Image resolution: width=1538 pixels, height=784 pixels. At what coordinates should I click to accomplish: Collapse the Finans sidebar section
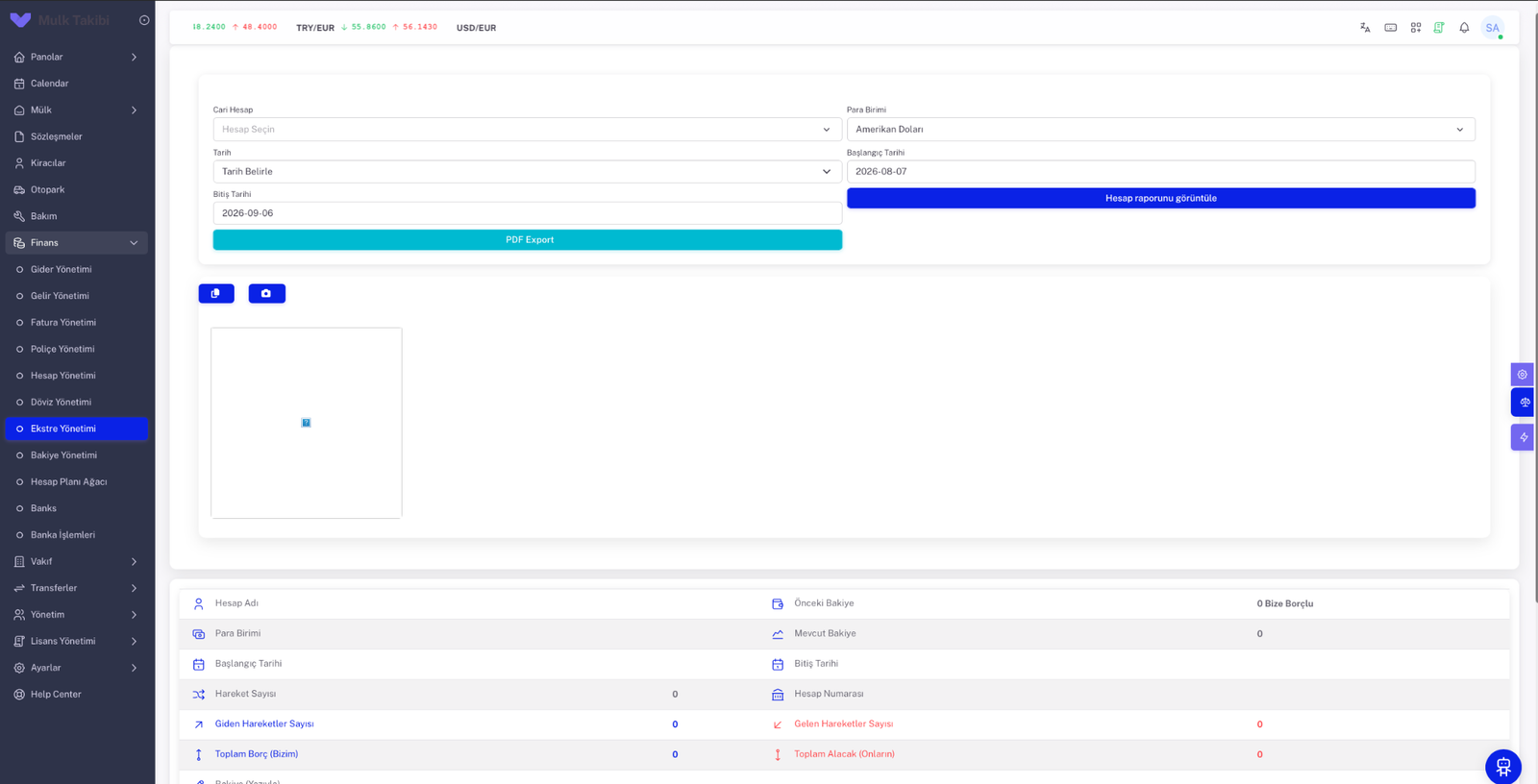(x=77, y=242)
